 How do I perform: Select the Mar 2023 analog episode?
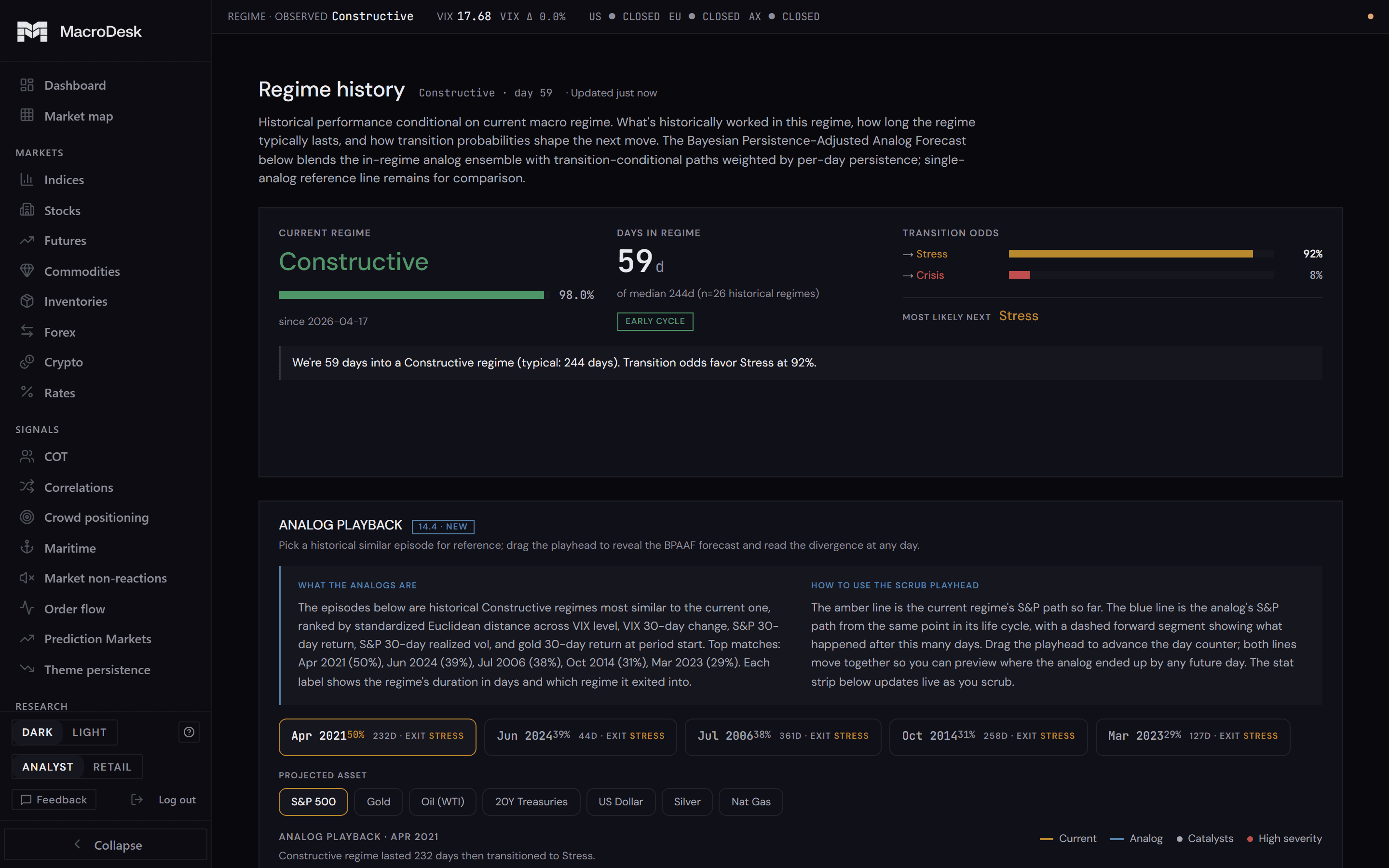pos(1193,736)
